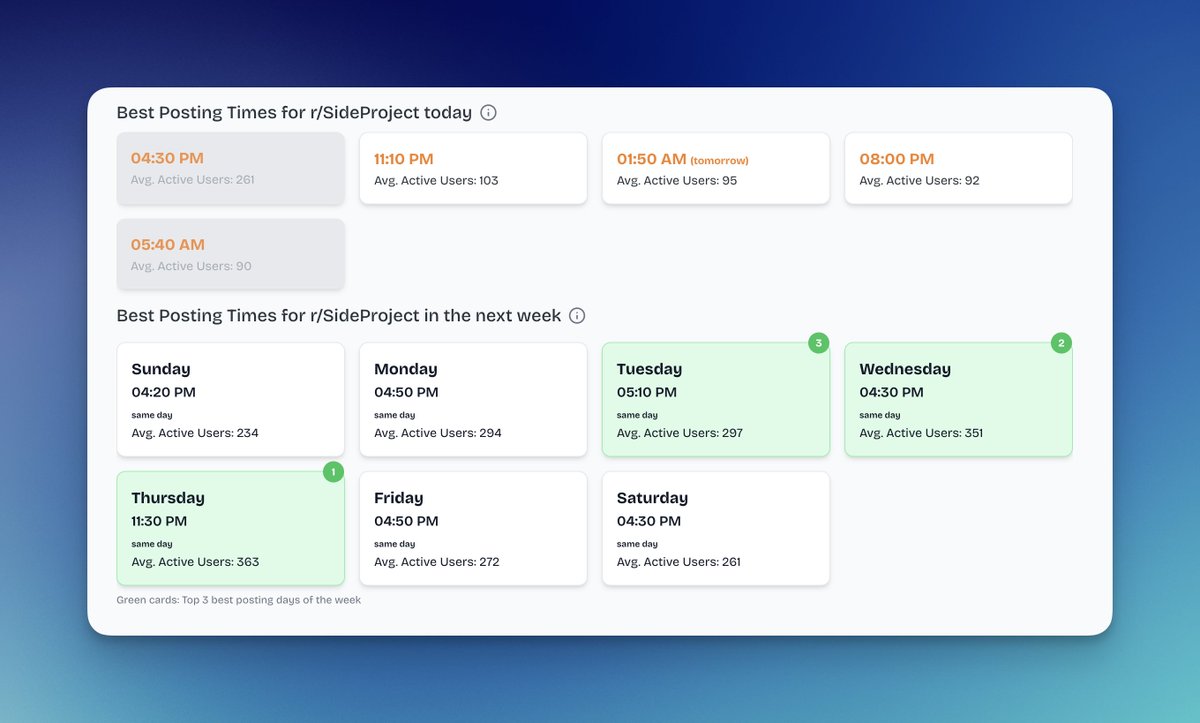Choose the 01:50 AM tomorrow card
Viewport: 1200px width, 723px height.
click(x=716, y=168)
